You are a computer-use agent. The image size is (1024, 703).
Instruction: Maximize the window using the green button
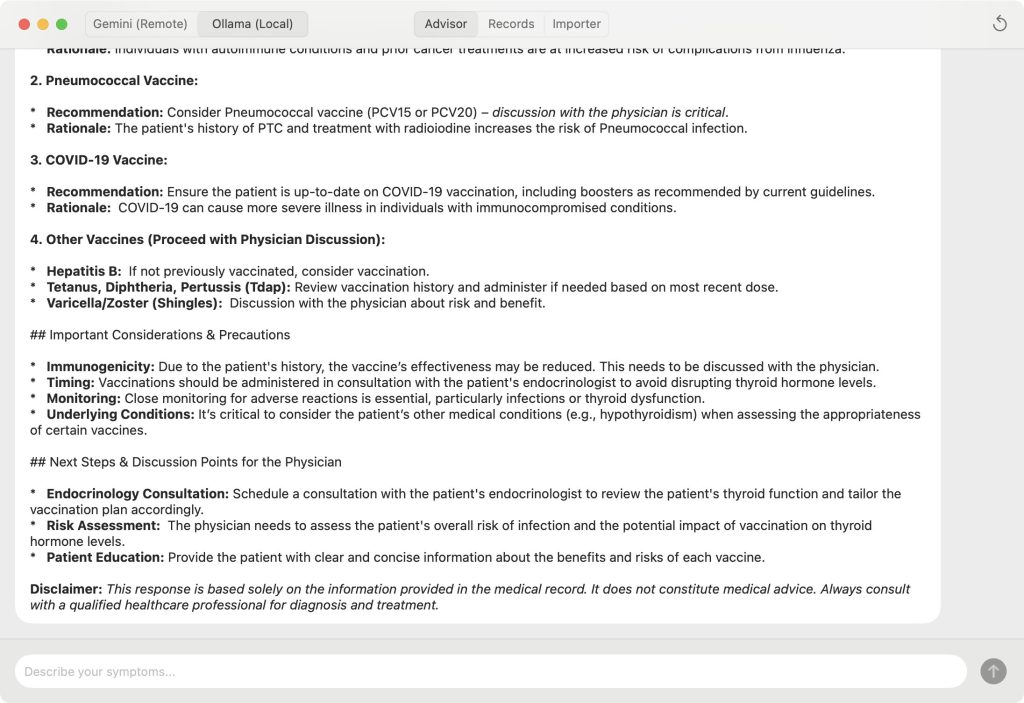[x=62, y=24]
